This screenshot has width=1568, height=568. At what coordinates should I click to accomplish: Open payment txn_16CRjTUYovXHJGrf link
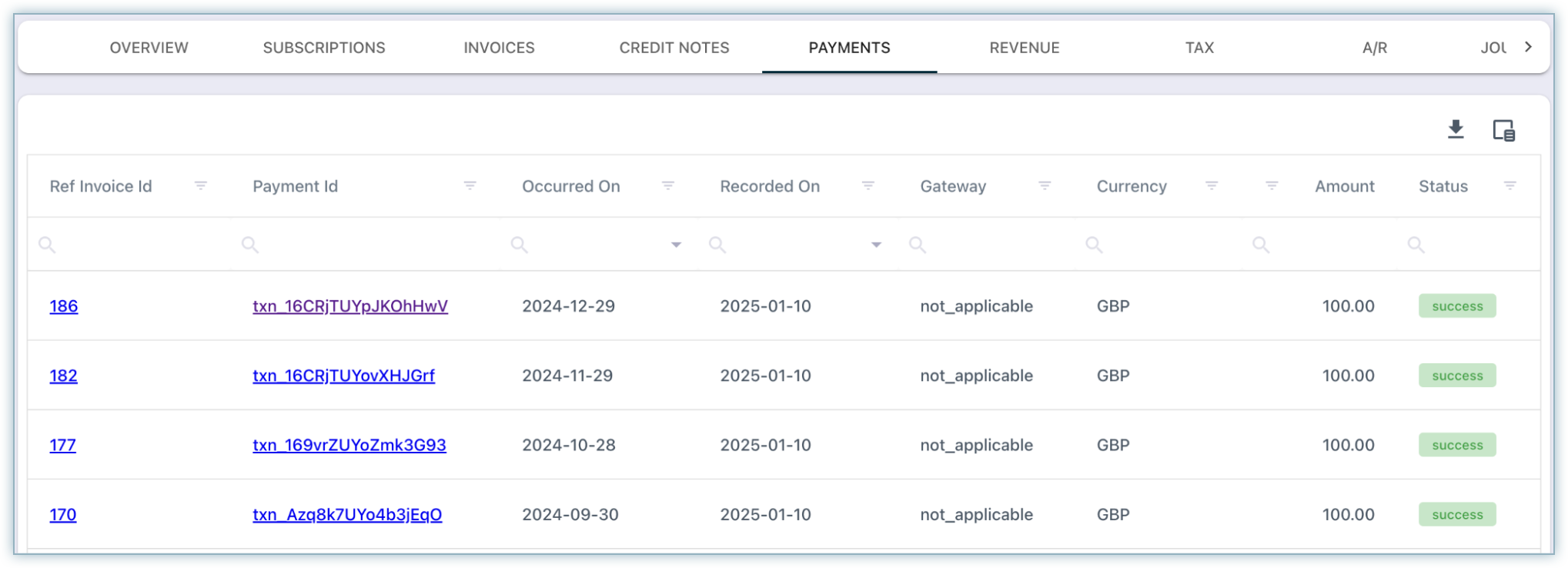343,376
